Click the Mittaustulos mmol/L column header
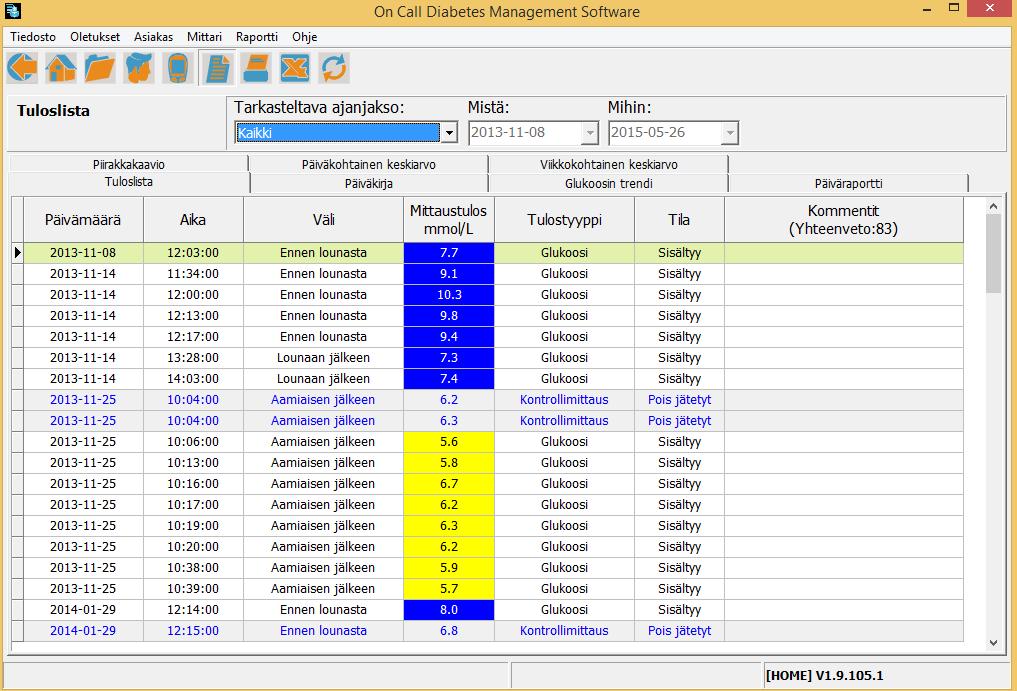The image size is (1017, 691). click(x=448, y=220)
